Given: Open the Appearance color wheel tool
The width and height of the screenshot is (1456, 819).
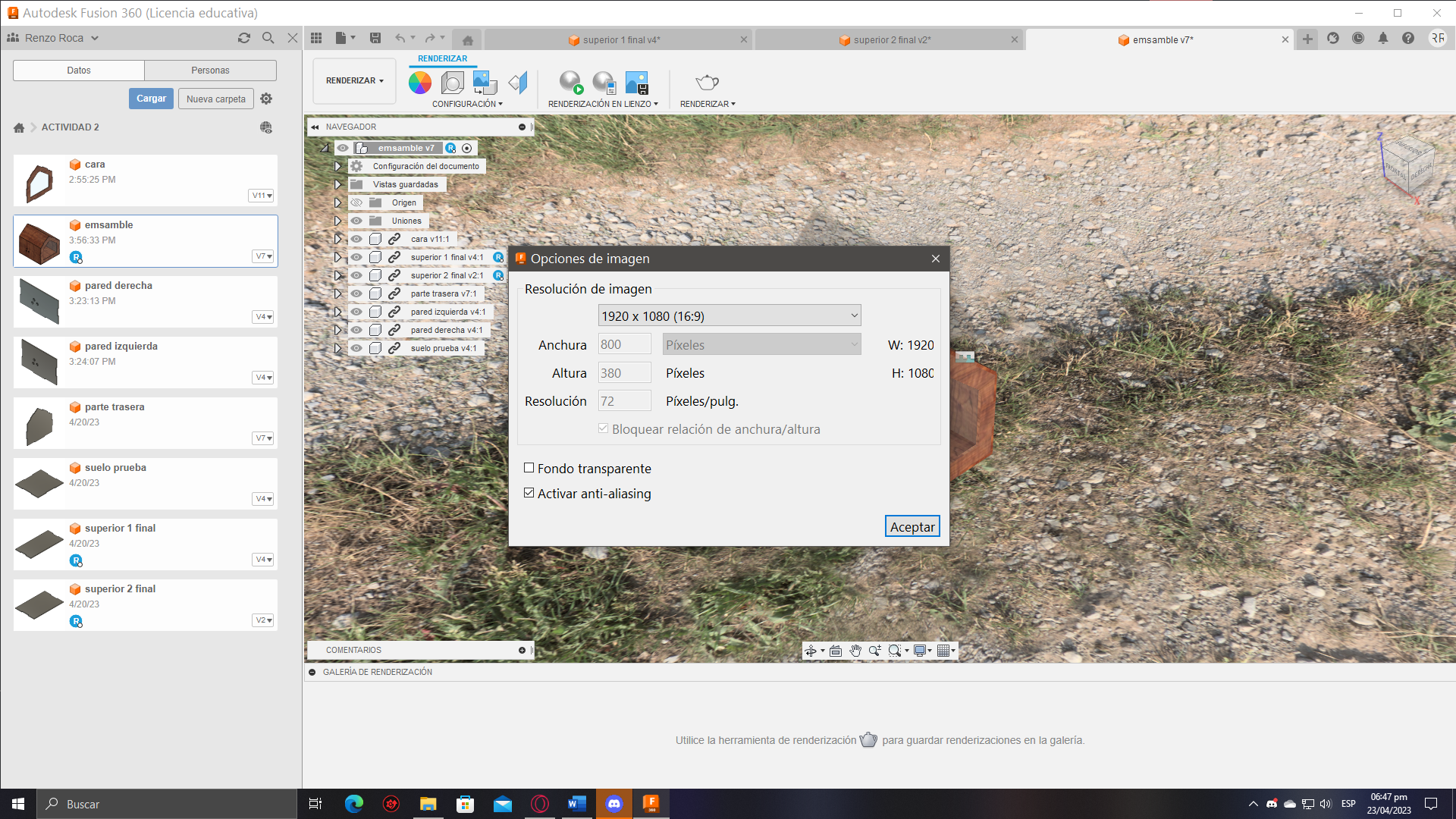Looking at the screenshot, I should [419, 83].
